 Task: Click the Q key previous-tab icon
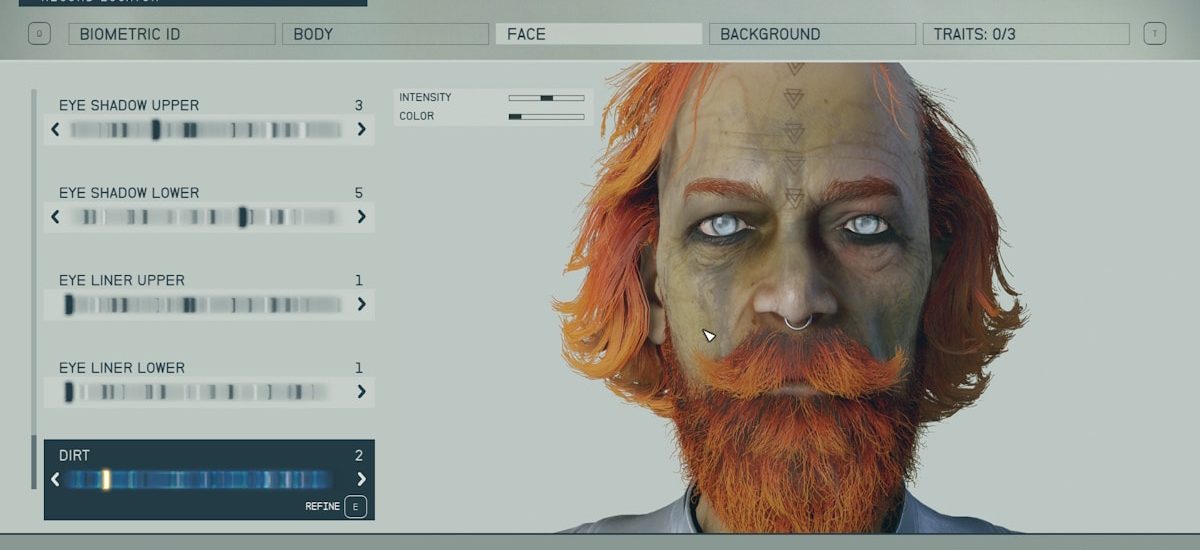click(x=40, y=34)
